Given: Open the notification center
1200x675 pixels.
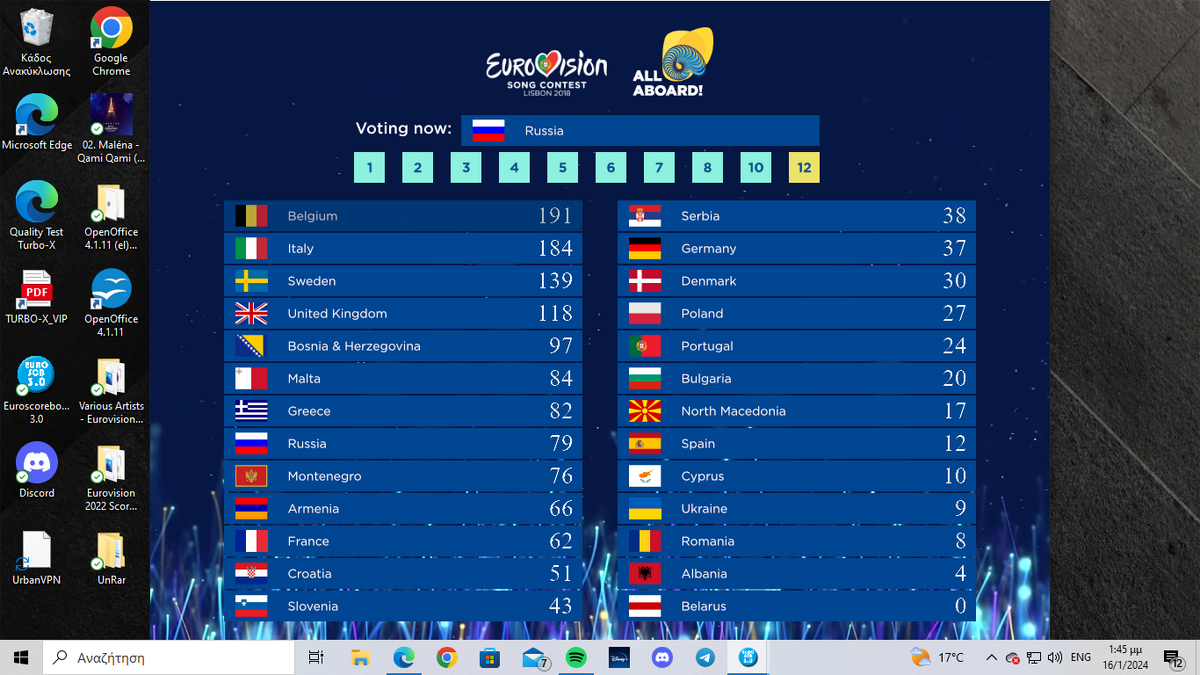Looking at the screenshot, I should pos(1174,657).
